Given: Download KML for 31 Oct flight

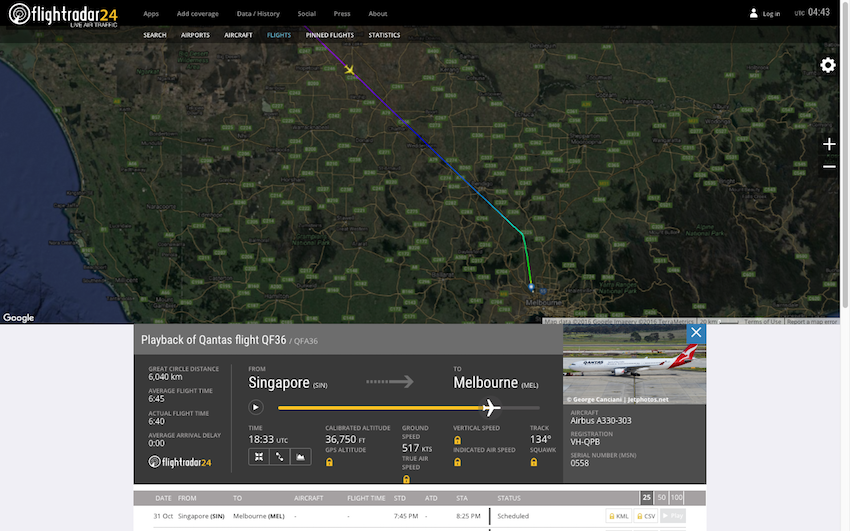Looking at the screenshot, I should coord(619,516).
